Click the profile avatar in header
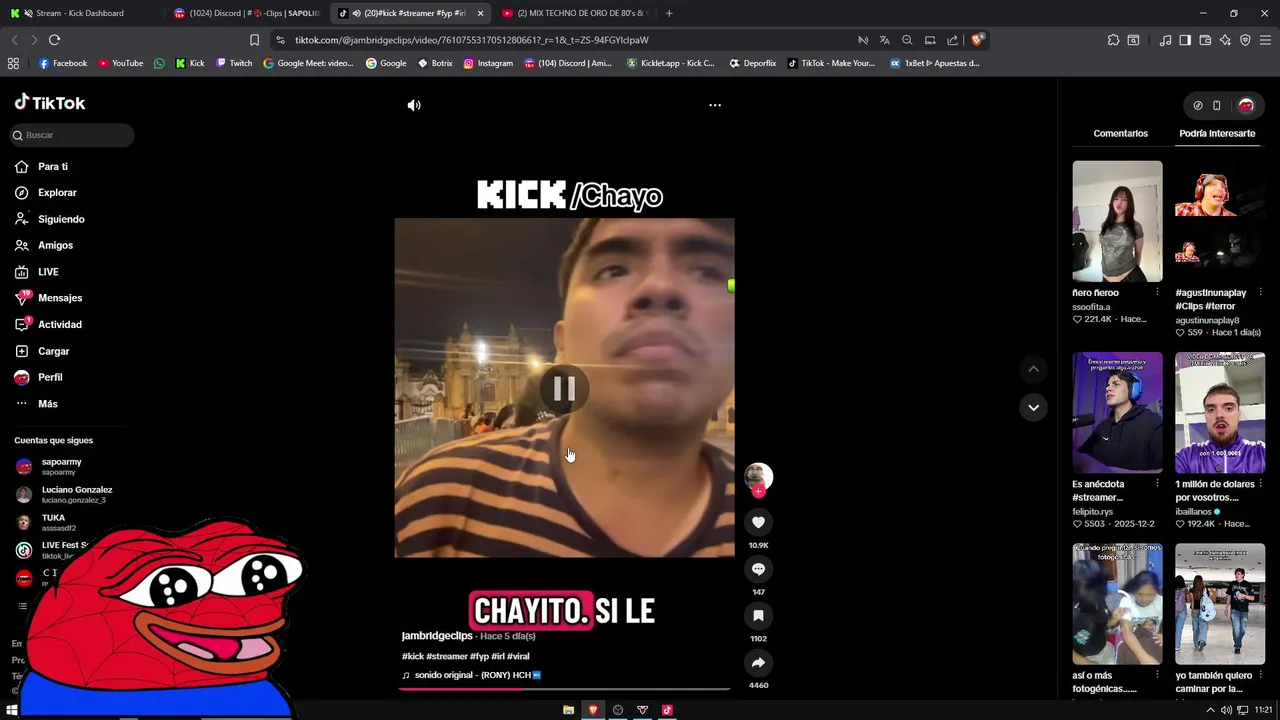Viewport: 1280px width, 720px height. click(1246, 105)
